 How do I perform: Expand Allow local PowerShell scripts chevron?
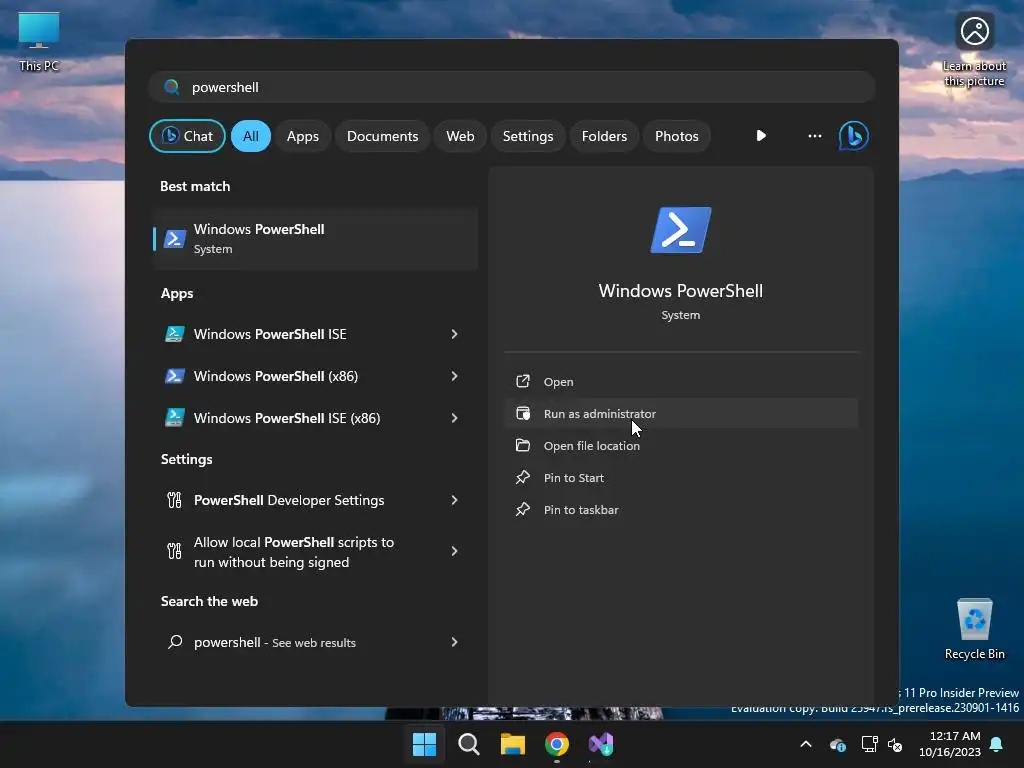[455, 551]
